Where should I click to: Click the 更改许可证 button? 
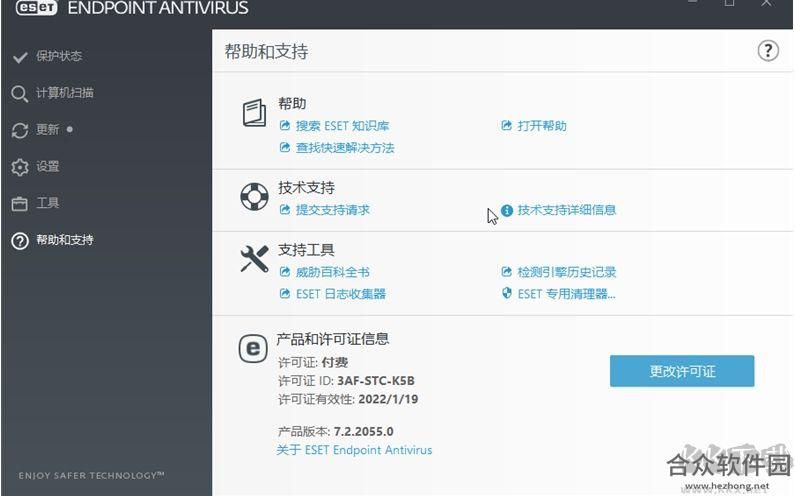click(x=682, y=371)
